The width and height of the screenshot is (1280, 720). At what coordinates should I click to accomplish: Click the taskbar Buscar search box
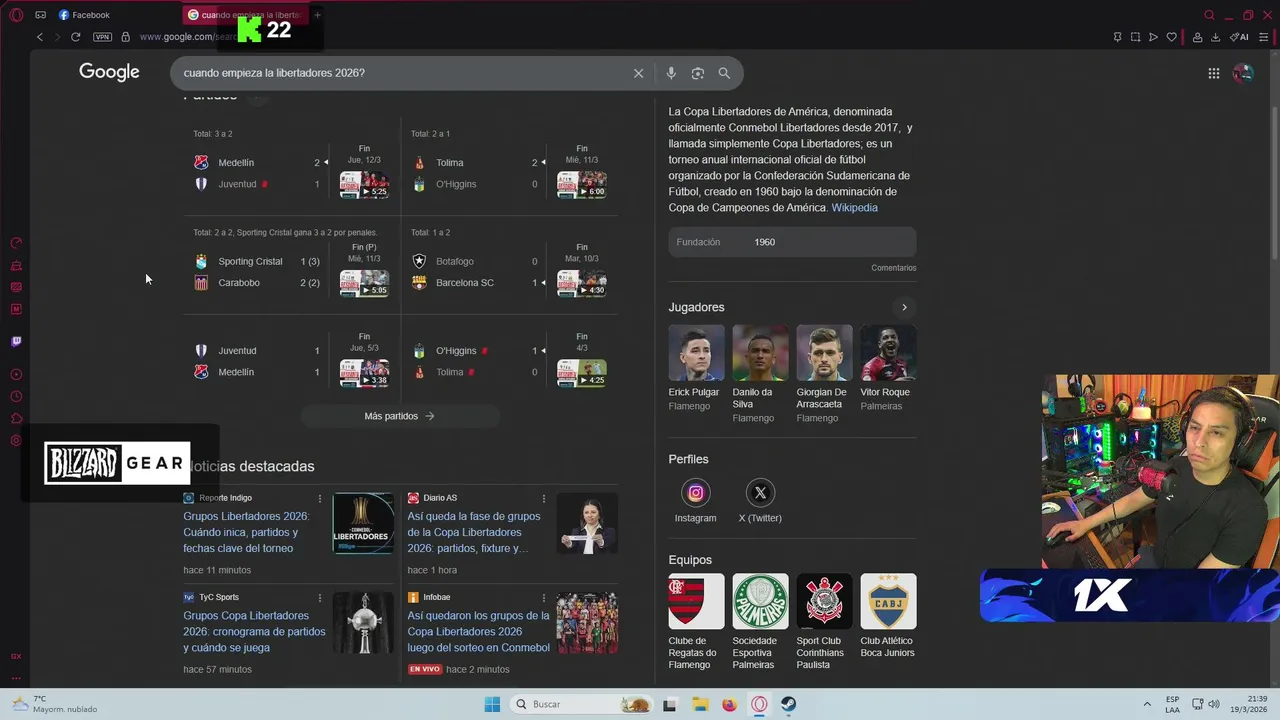tap(583, 704)
